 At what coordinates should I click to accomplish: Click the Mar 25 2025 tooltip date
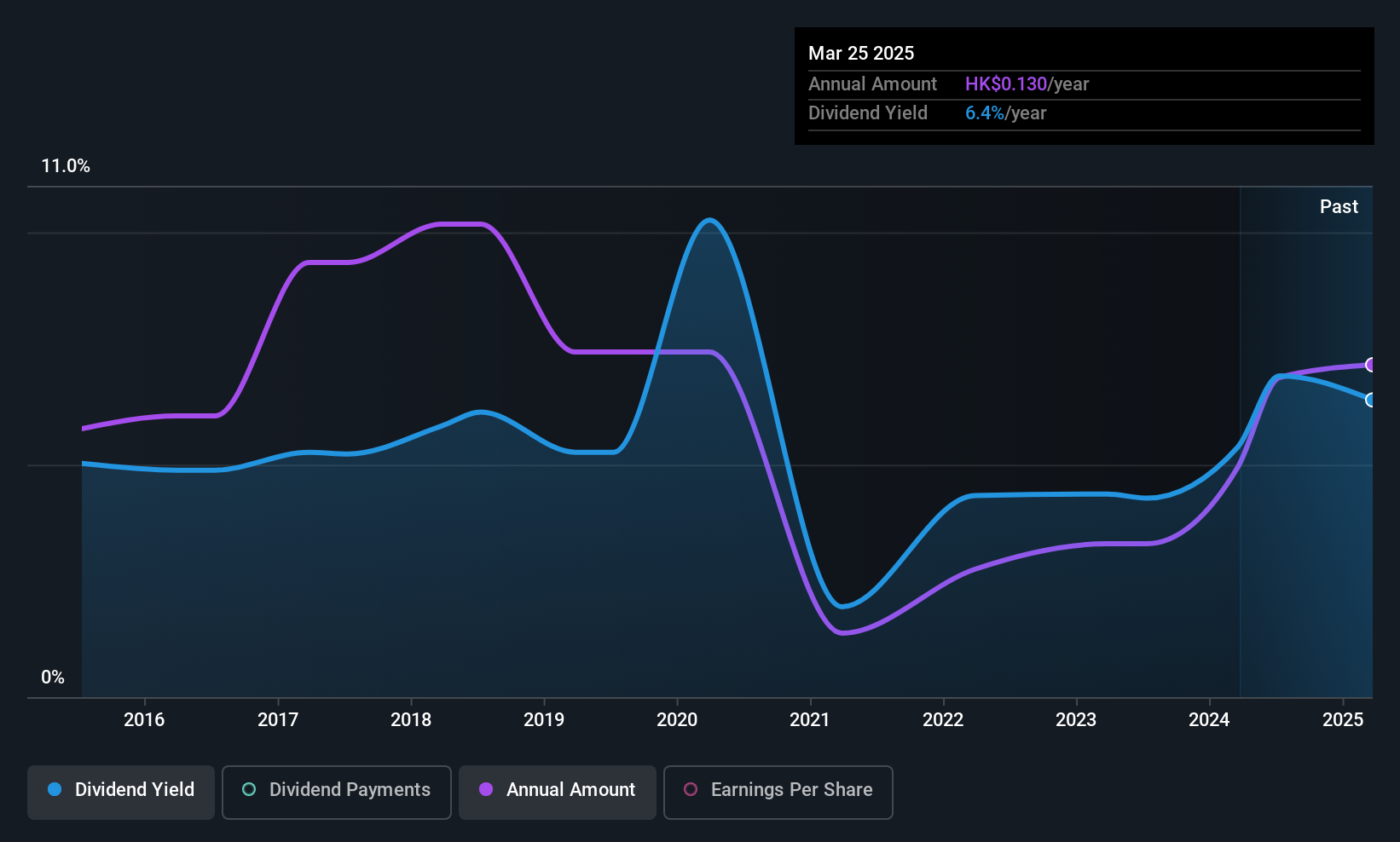pyautogui.click(x=861, y=53)
